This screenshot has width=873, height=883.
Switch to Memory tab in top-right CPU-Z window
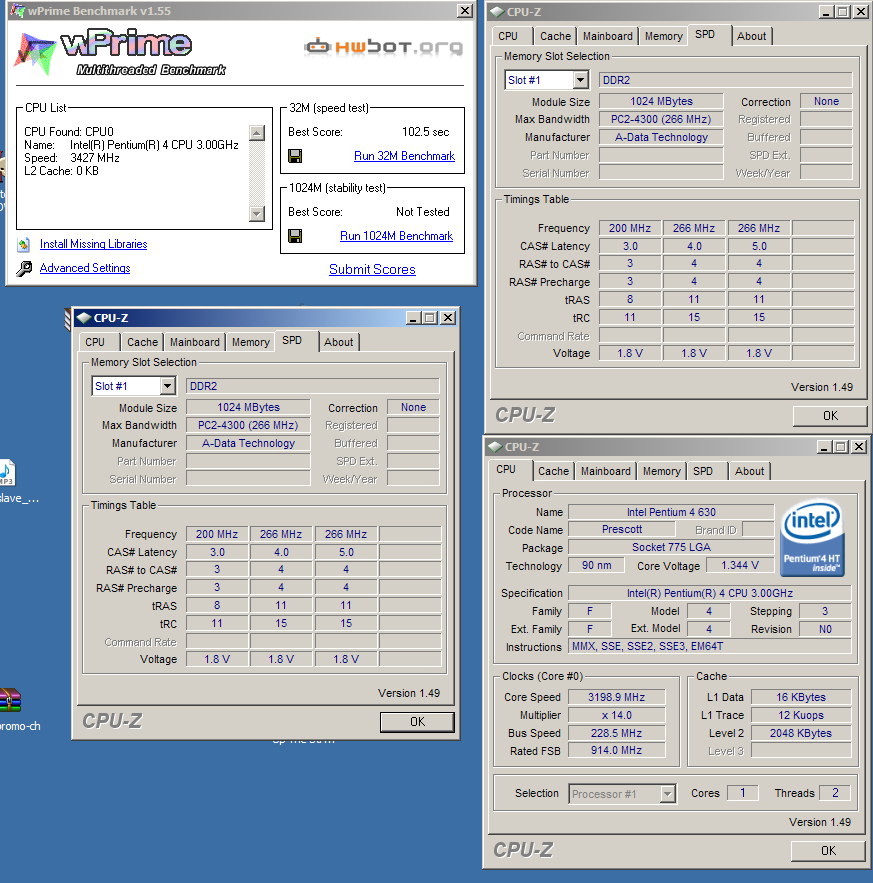click(x=663, y=36)
